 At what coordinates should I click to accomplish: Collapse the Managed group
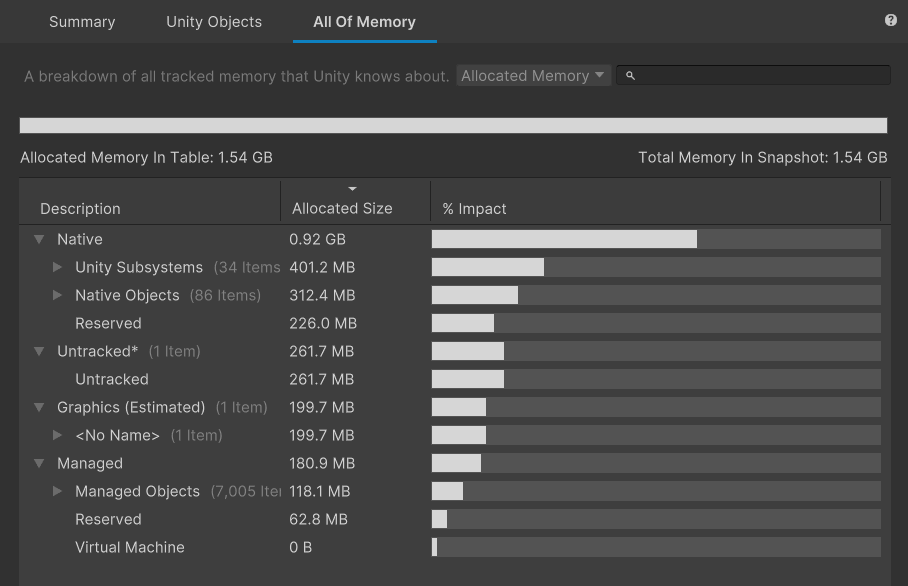pyautogui.click(x=39, y=464)
